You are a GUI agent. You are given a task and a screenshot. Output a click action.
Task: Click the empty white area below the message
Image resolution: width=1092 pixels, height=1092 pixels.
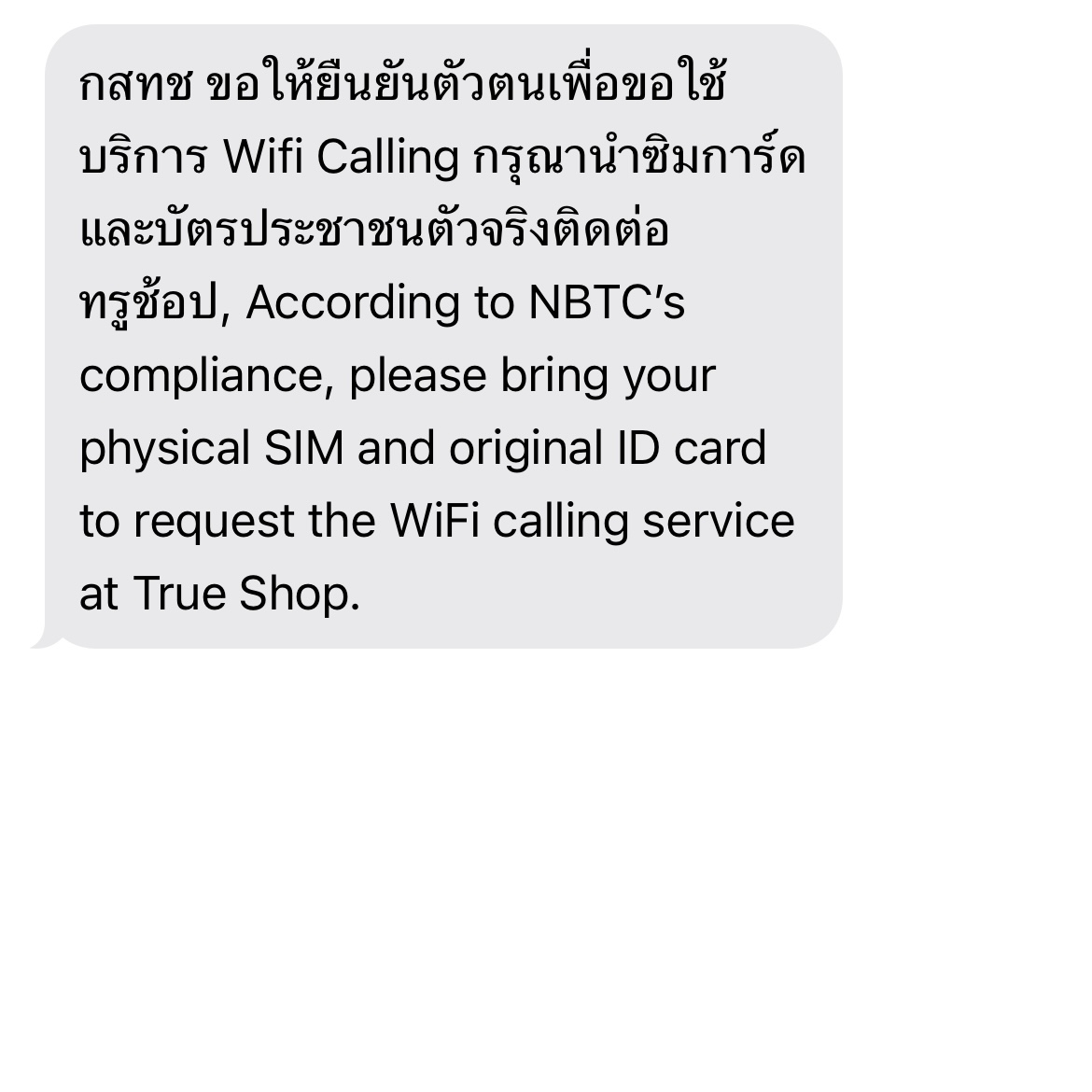(x=546, y=871)
